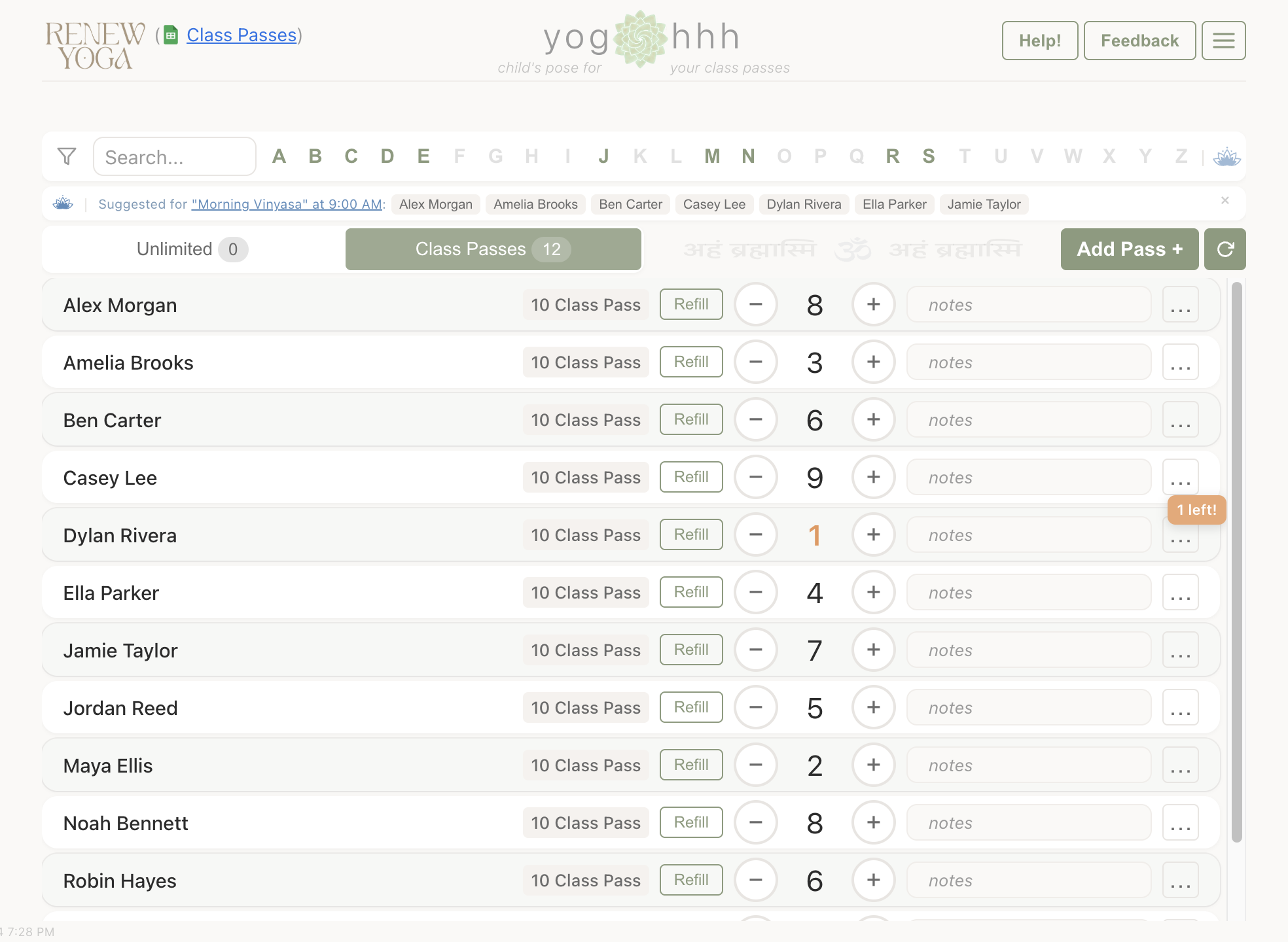Refill Noah Bennett's class pass
This screenshot has width=1288, height=942.
691,822
